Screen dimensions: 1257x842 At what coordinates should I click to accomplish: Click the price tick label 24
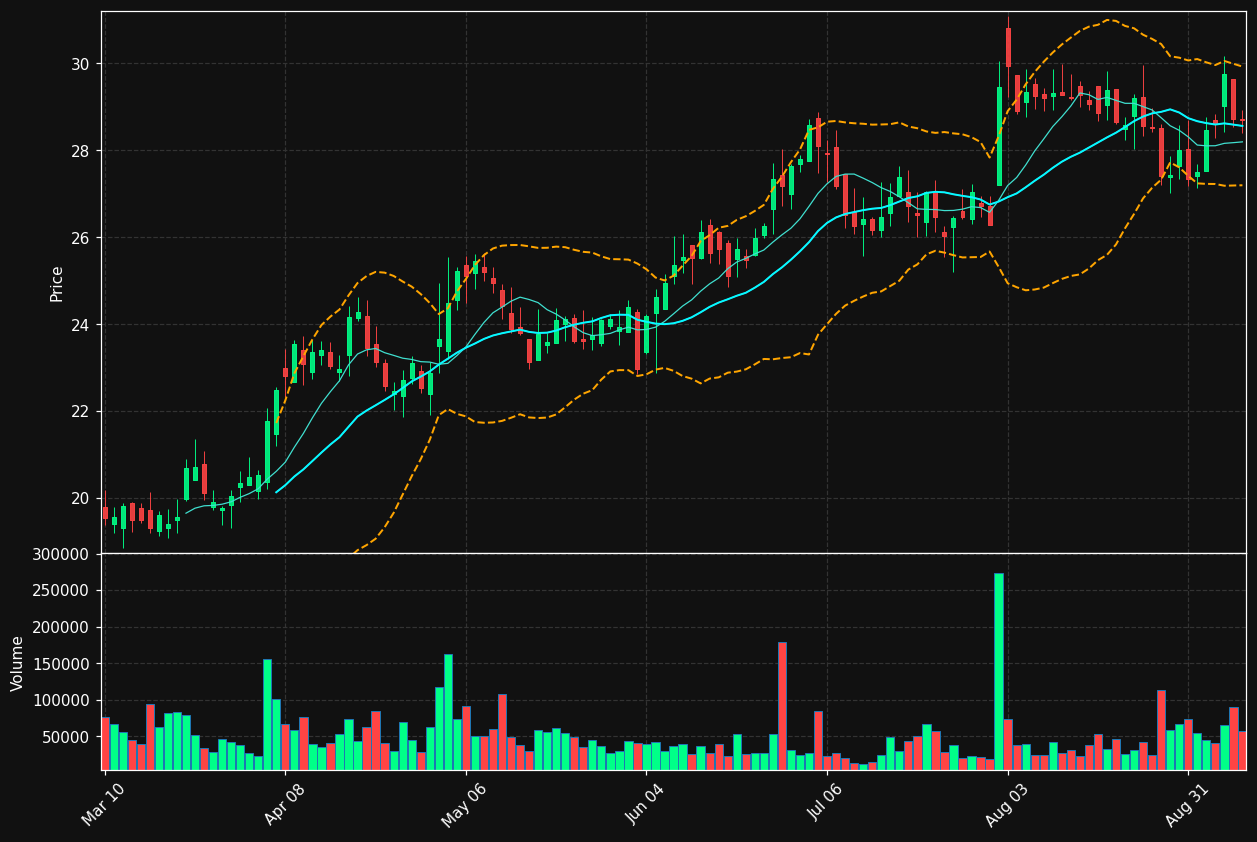point(80,325)
